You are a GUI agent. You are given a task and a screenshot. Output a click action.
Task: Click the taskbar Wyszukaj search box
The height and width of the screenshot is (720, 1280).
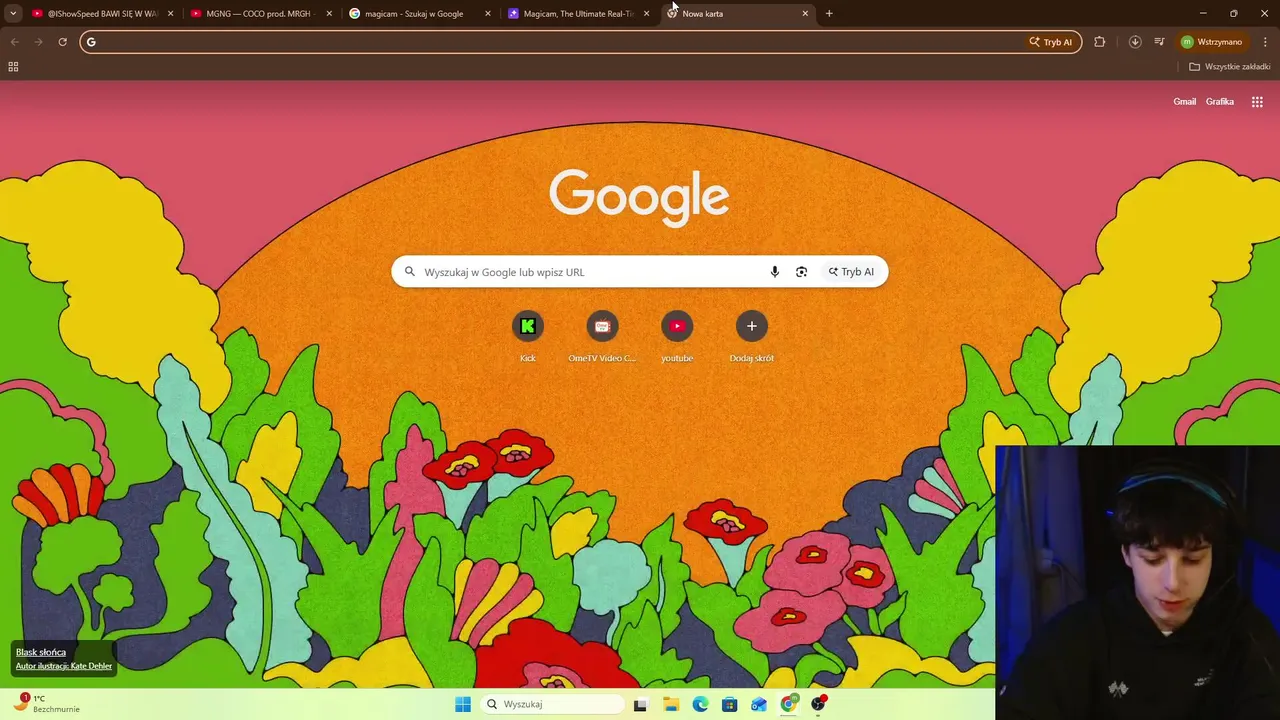552,704
